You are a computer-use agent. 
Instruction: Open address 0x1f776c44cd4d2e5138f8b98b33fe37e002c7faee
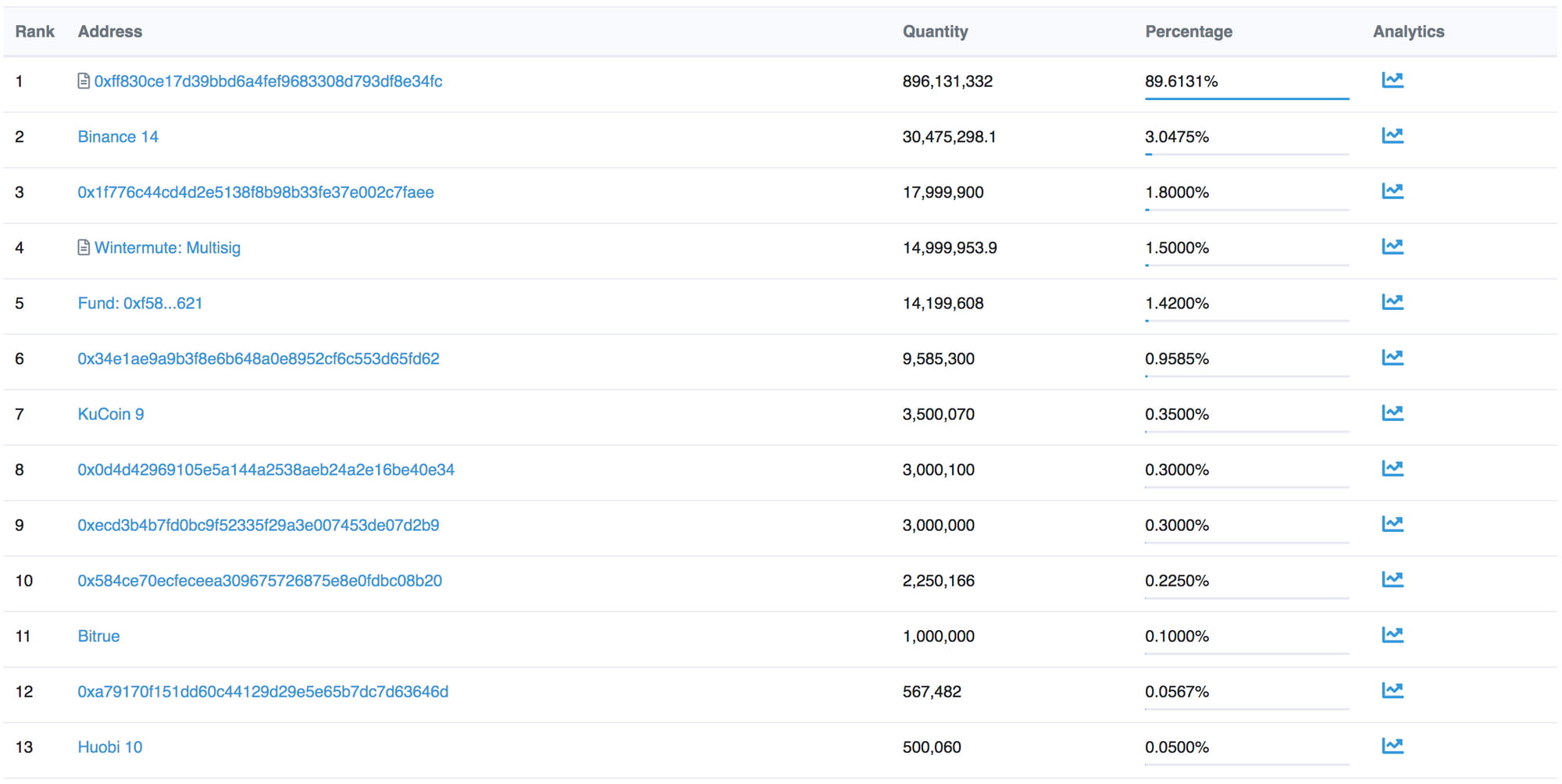click(x=255, y=192)
